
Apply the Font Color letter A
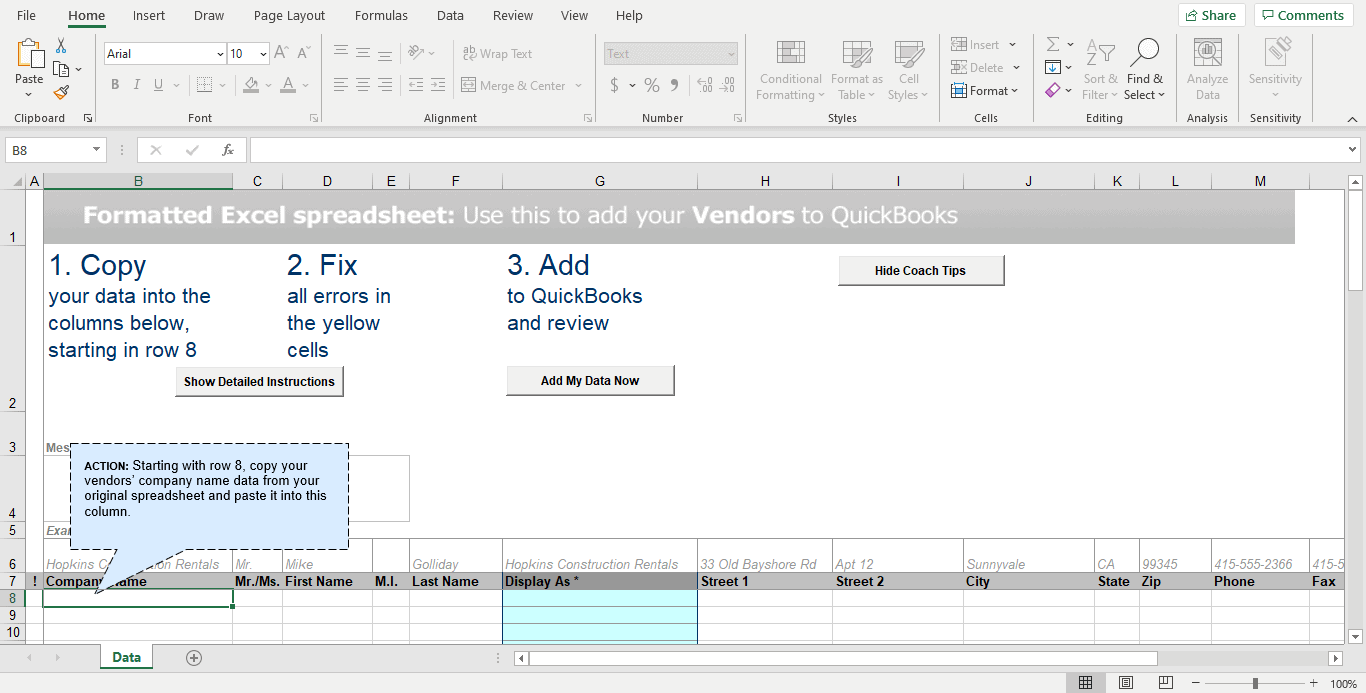coord(288,85)
